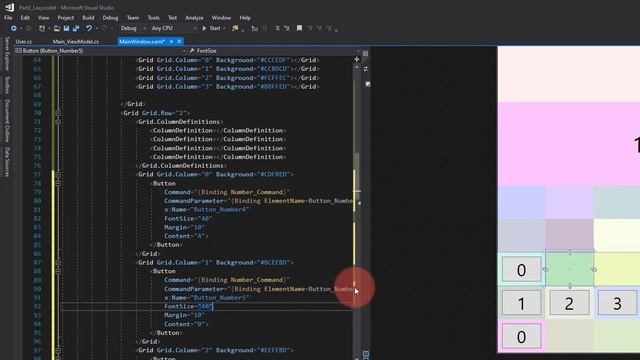Viewport: 640px width, 360px height.
Task: Click the Save All toolbar icon
Action: click(x=76, y=28)
